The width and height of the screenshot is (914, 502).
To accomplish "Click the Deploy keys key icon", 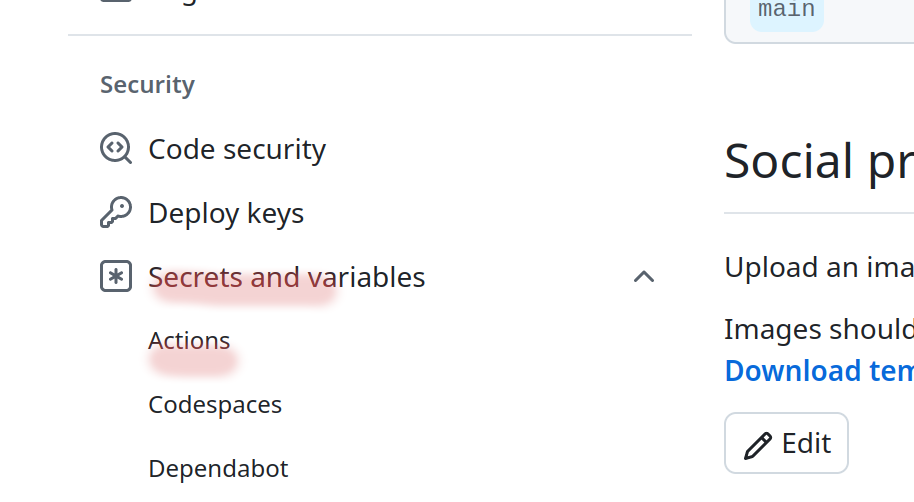I will [116, 213].
